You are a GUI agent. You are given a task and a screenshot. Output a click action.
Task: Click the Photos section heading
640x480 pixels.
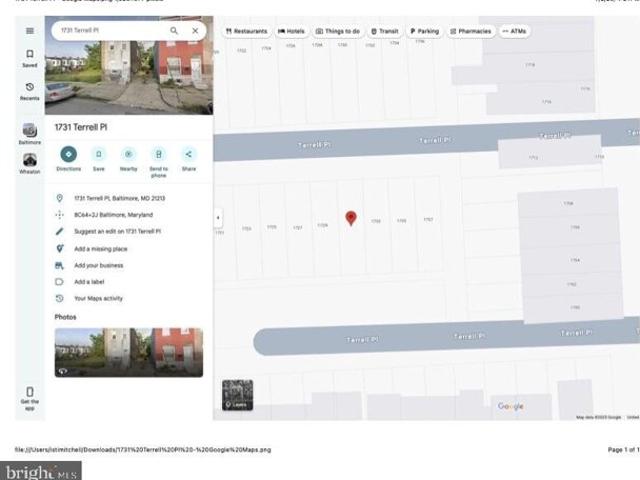(x=65, y=317)
